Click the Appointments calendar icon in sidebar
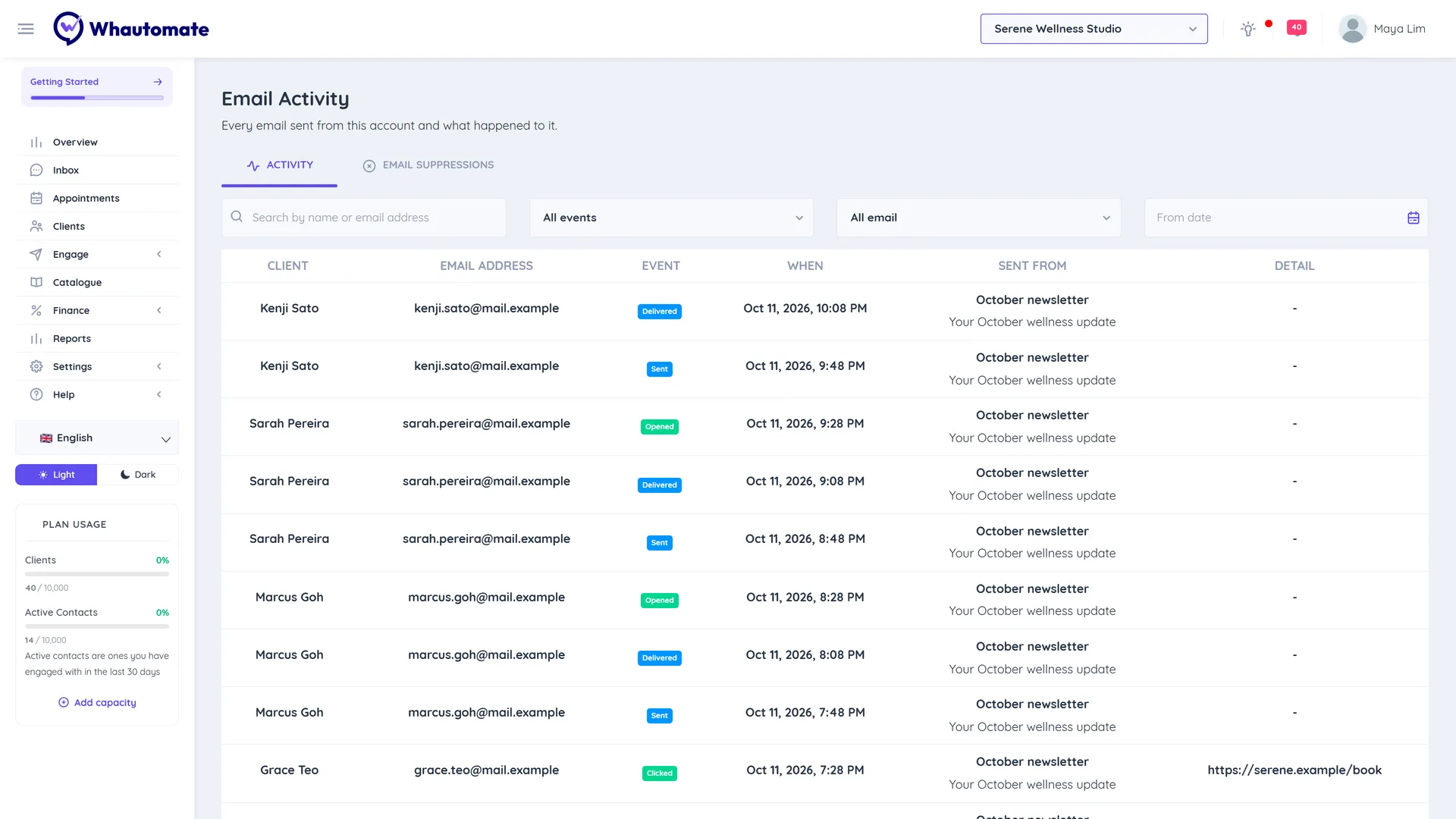 click(x=36, y=199)
